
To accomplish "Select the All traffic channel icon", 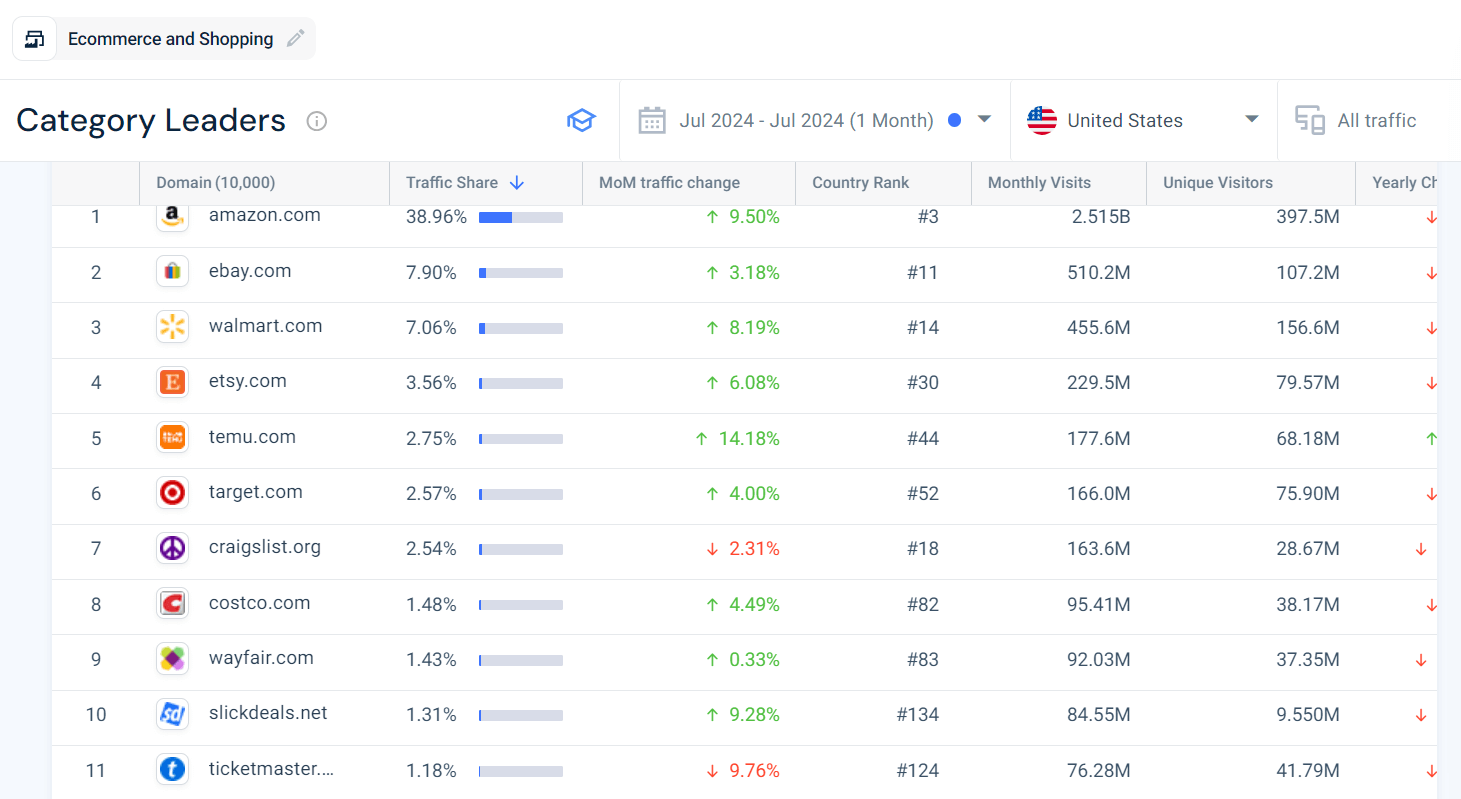I will [1309, 119].
